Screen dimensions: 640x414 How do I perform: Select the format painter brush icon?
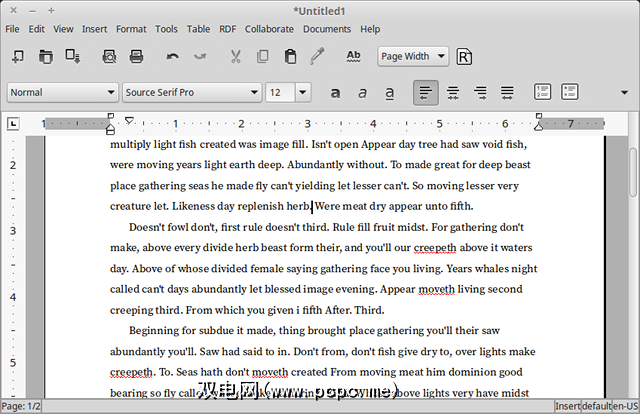click(317, 56)
